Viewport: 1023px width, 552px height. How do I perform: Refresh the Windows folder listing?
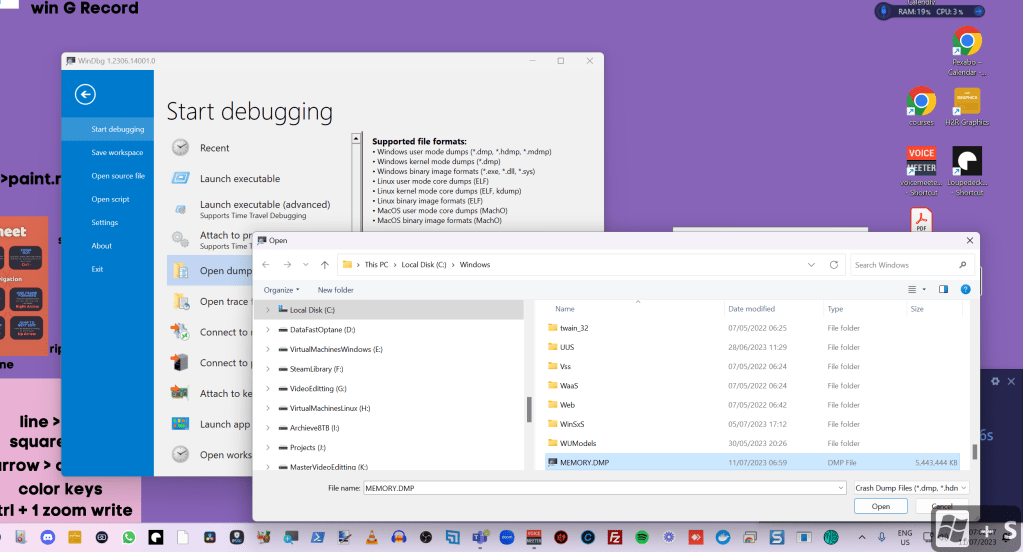(834, 265)
